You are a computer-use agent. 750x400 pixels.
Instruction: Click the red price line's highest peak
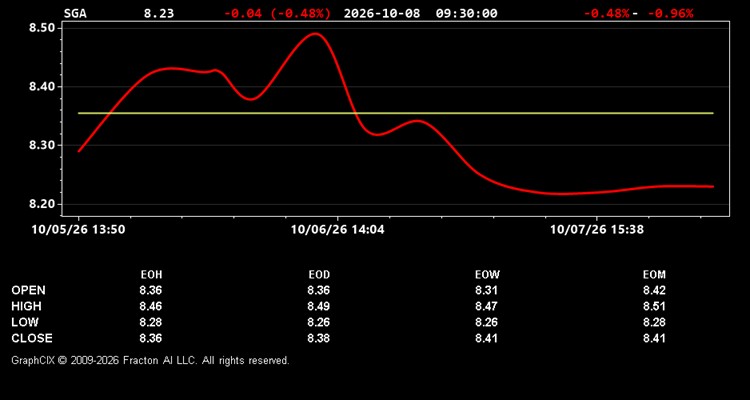[x=315, y=34]
